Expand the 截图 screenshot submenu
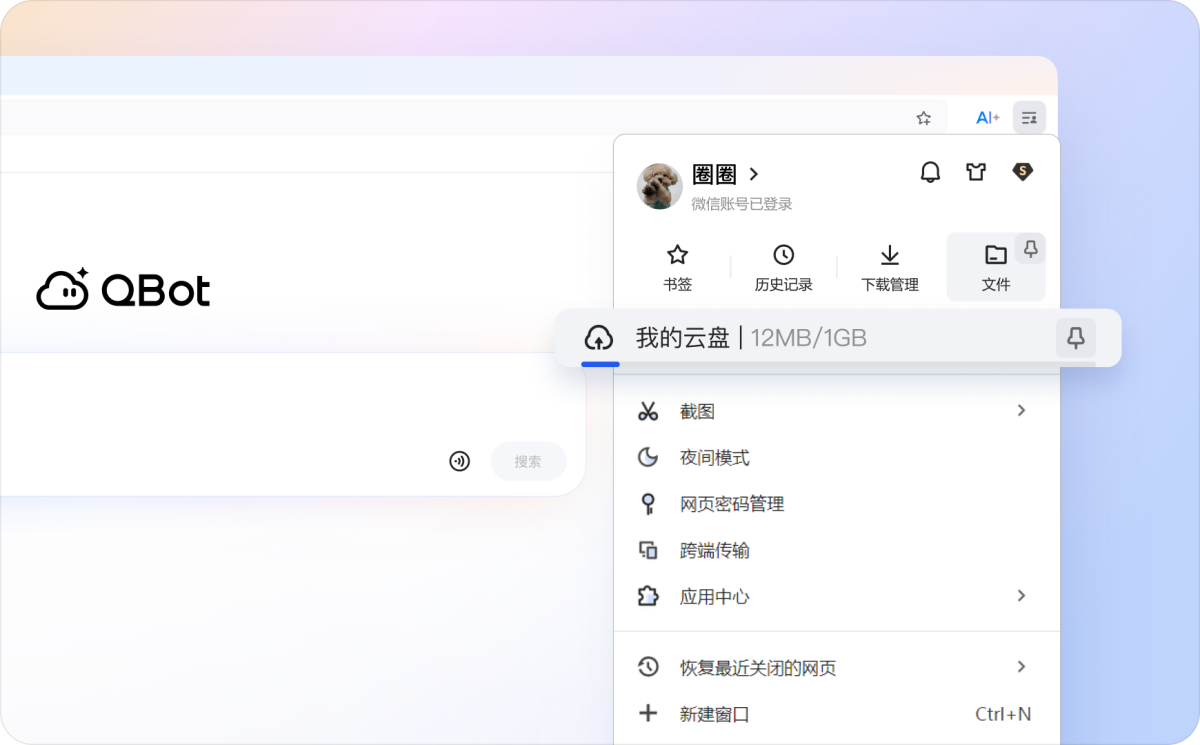Viewport: 1200px width, 745px height. click(x=1021, y=411)
